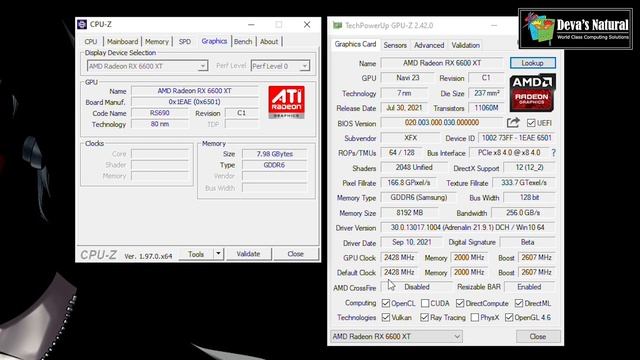This screenshot has height=360, width=640.
Task: Toggle the OpenGL 4.6 checkbox
Action: coord(509,317)
